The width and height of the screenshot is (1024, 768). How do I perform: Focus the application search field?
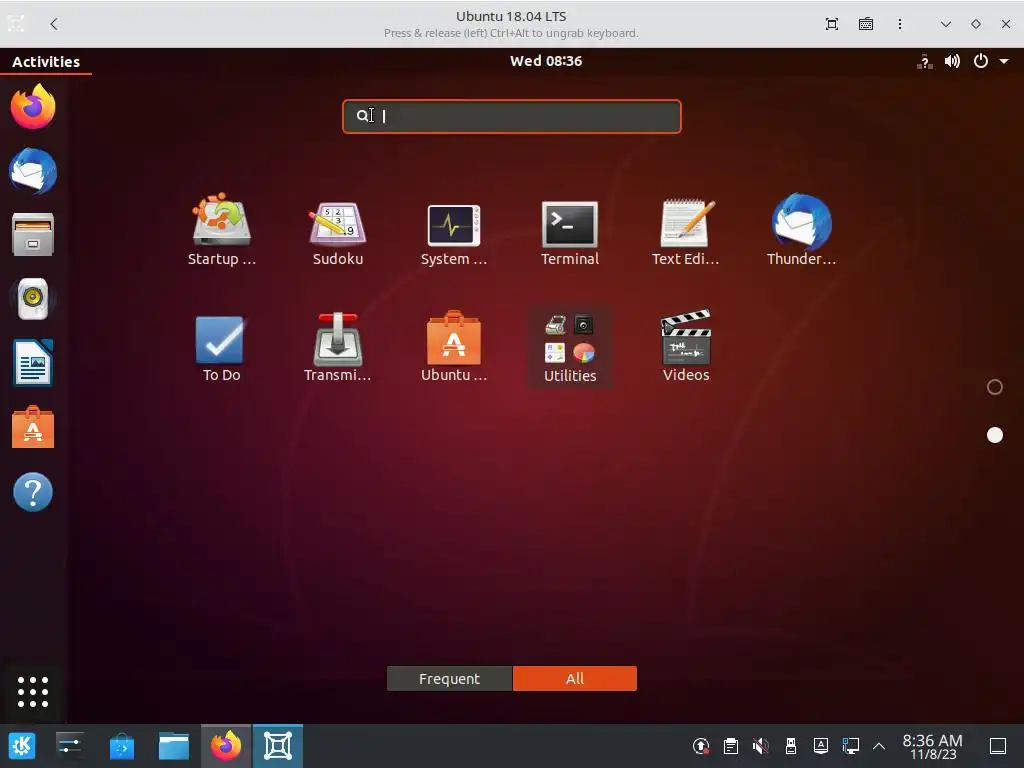pos(511,116)
